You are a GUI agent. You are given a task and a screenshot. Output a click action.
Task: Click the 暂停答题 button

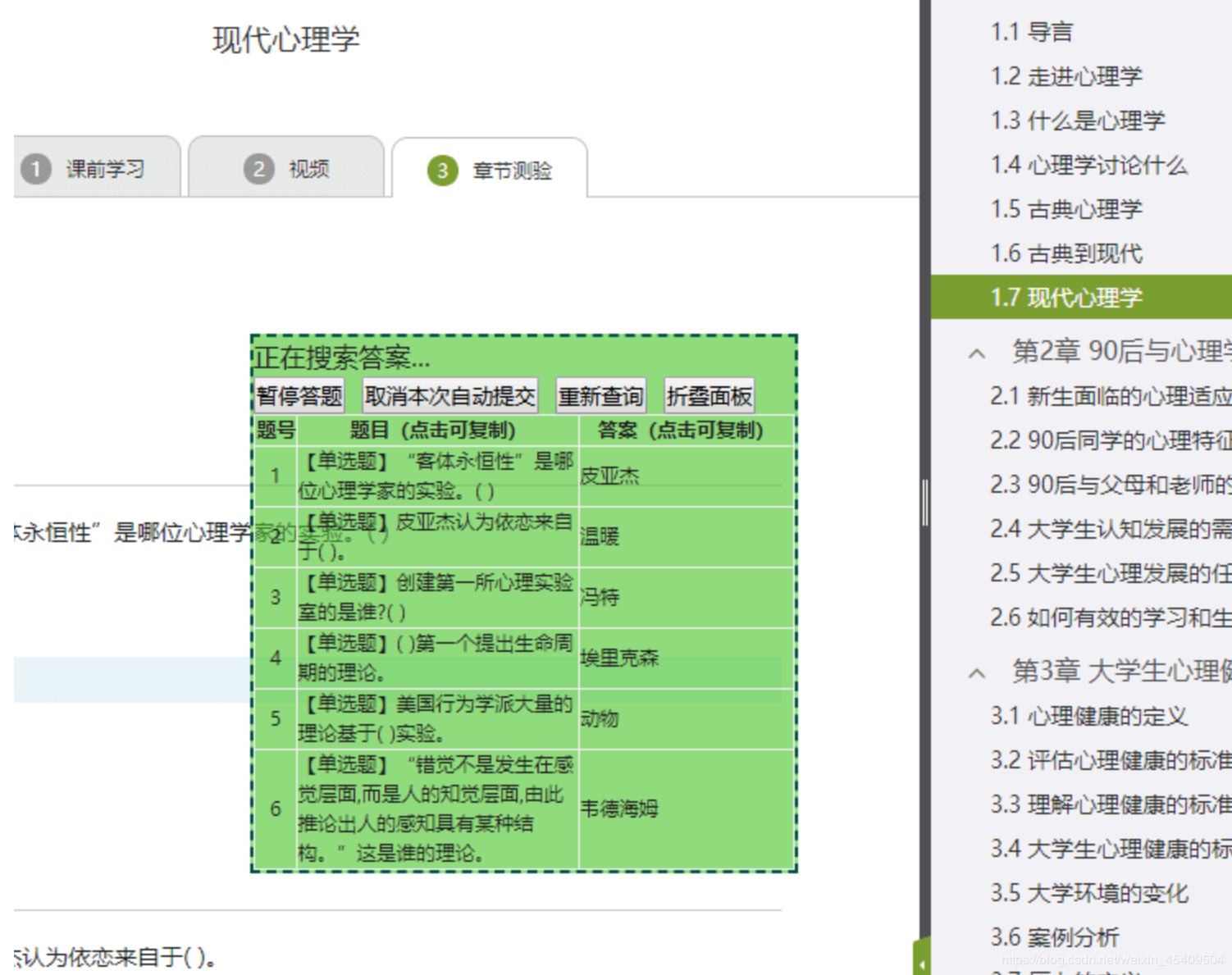299,397
